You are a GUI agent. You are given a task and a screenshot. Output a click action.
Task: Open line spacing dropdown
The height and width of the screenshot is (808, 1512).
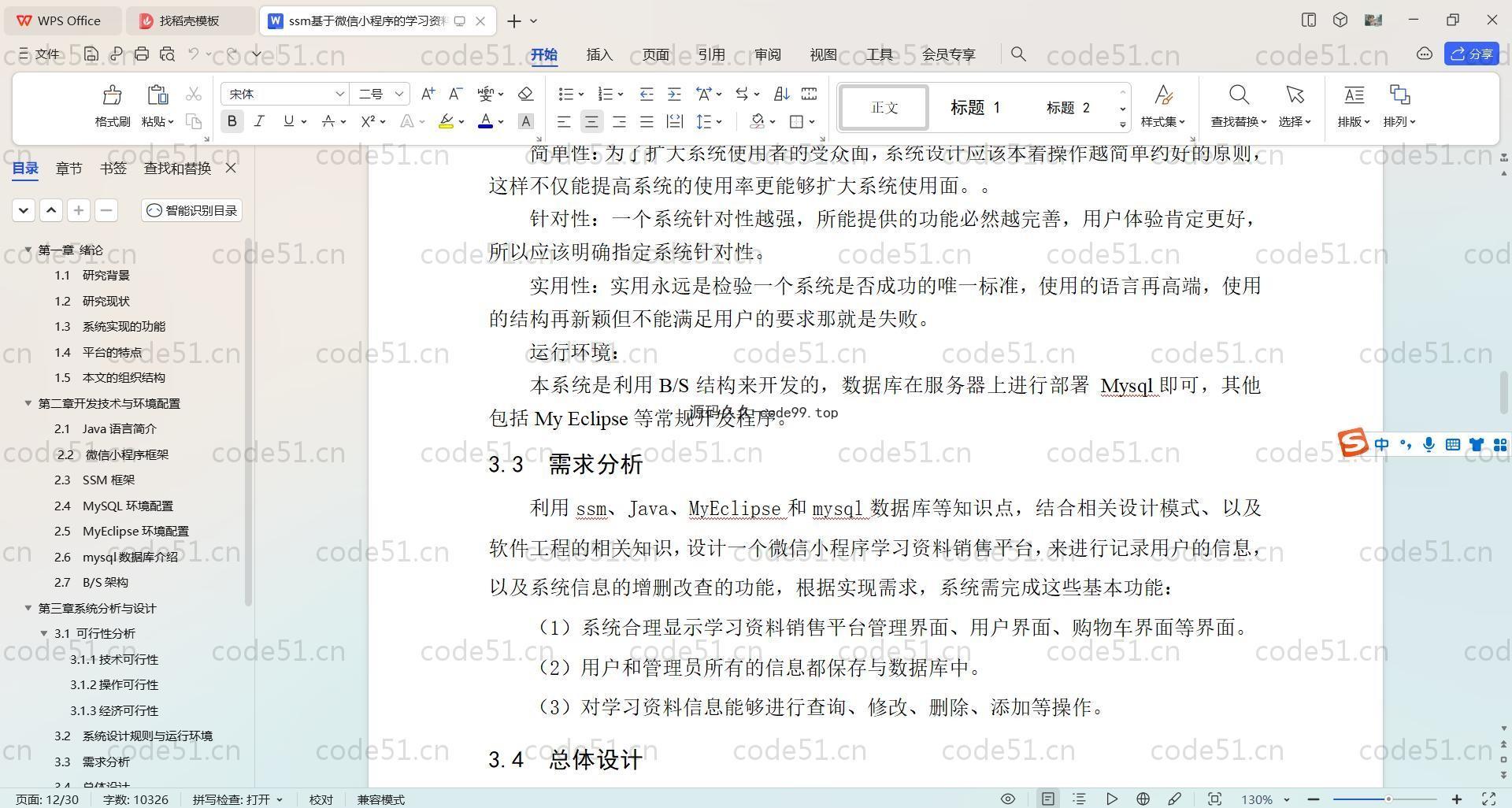pyautogui.click(x=719, y=122)
